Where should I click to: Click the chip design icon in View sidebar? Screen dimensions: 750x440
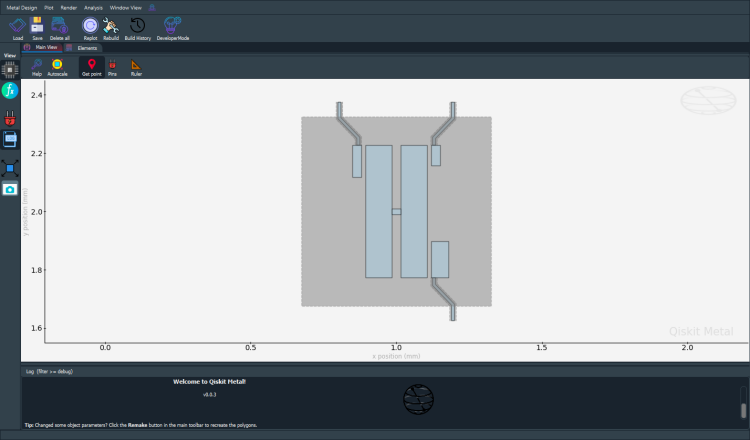click(10, 70)
